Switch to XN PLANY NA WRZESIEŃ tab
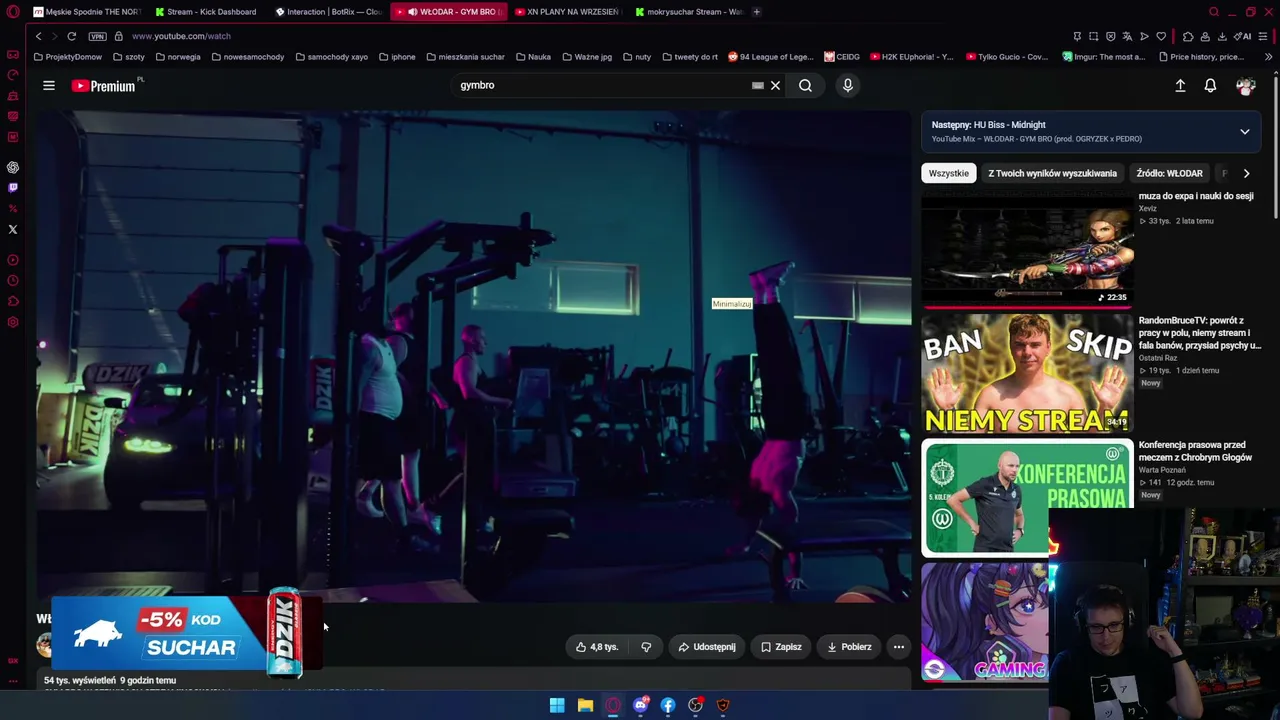Screen dimensions: 1280x720 click(x=567, y=12)
